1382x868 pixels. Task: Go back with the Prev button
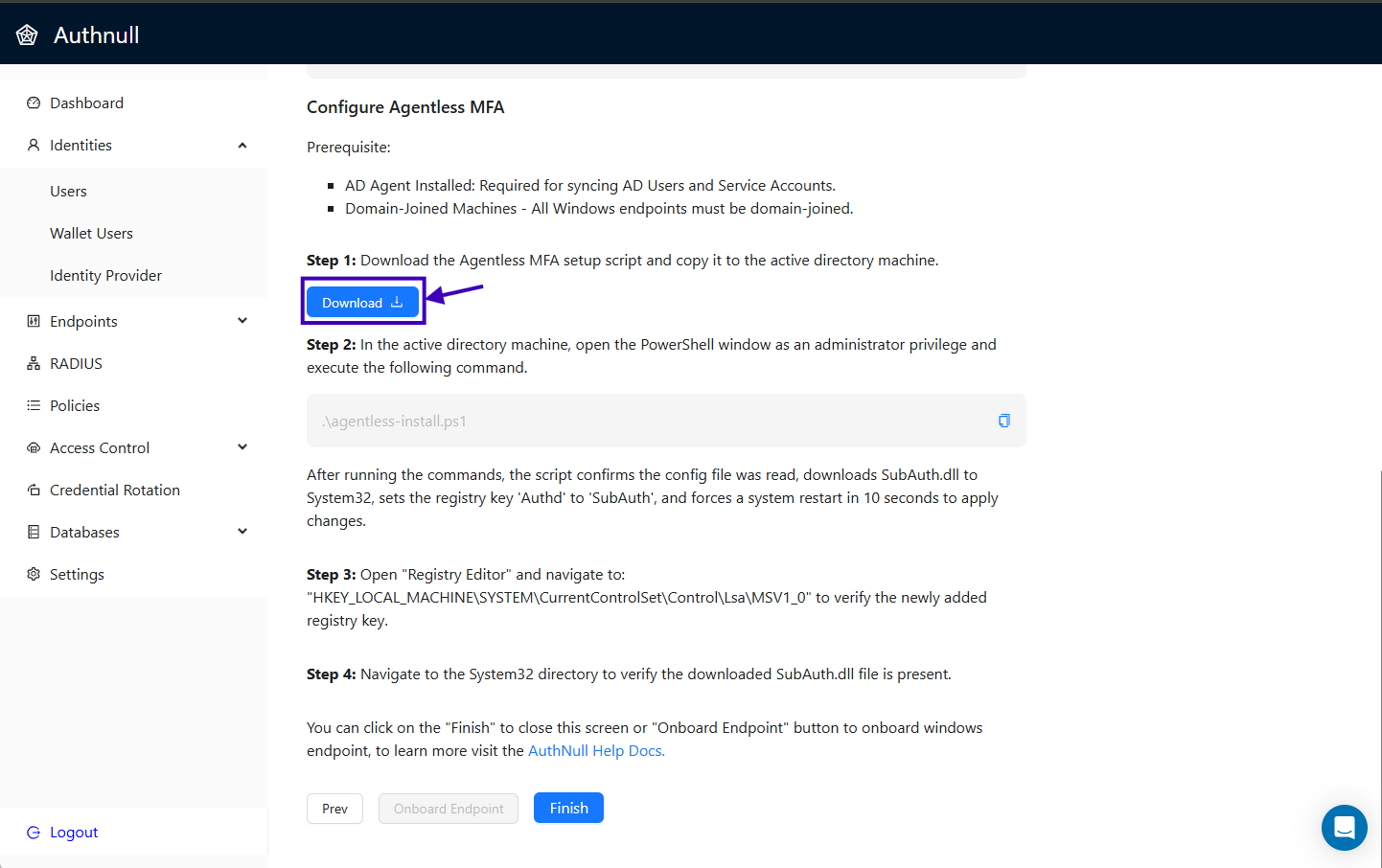tap(334, 809)
